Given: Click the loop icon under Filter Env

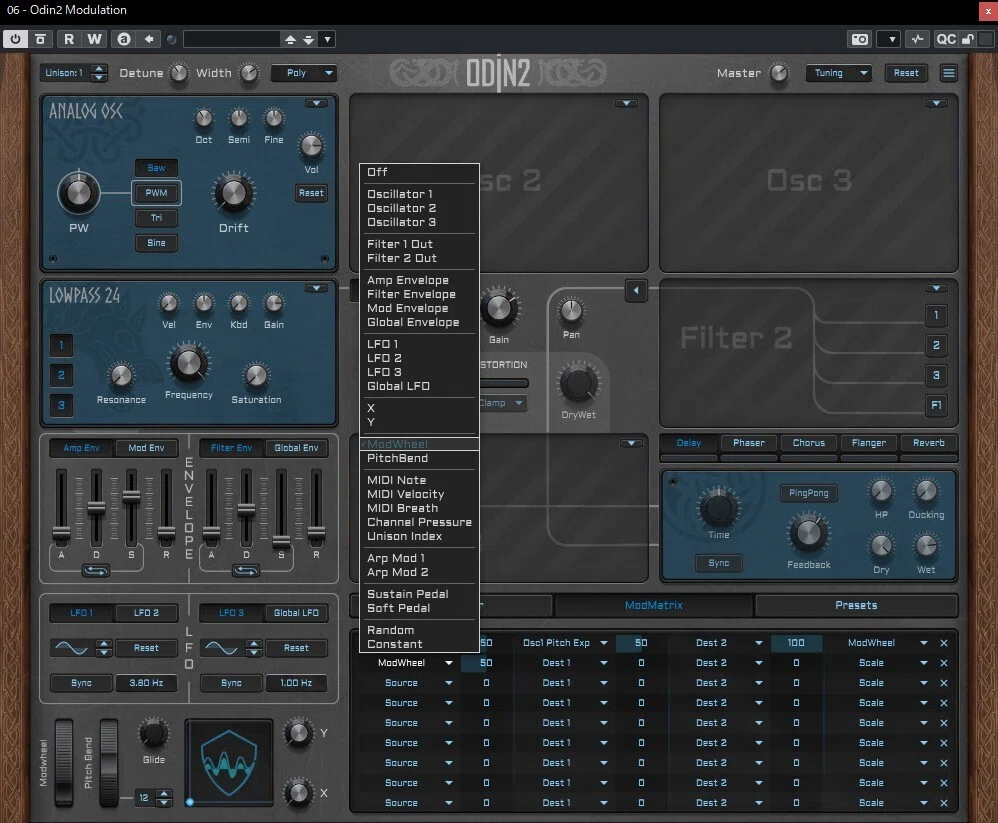Looking at the screenshot, I should pos(246,571).
